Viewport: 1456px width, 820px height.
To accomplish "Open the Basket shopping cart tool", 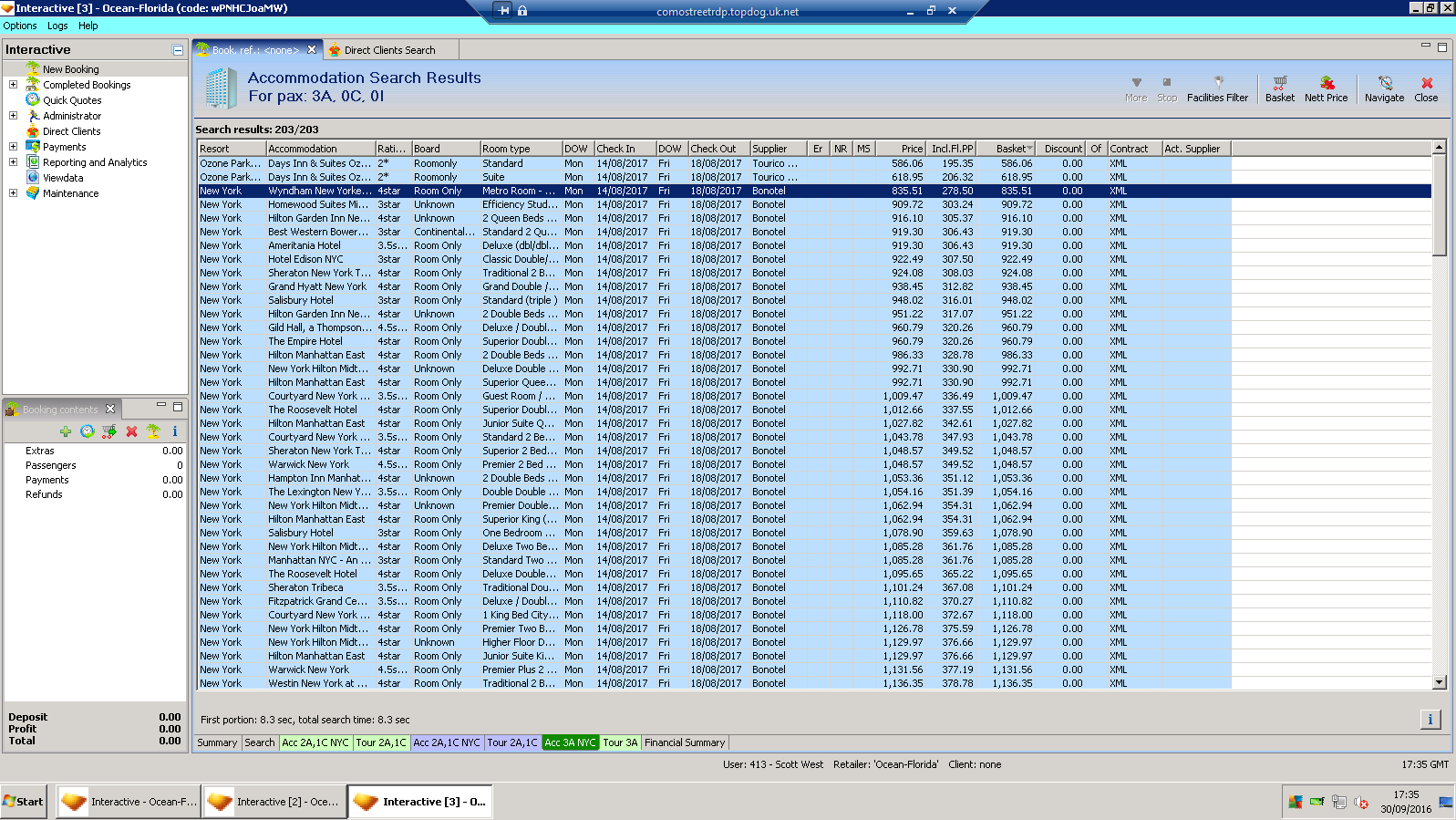I will coord(1279,88).
